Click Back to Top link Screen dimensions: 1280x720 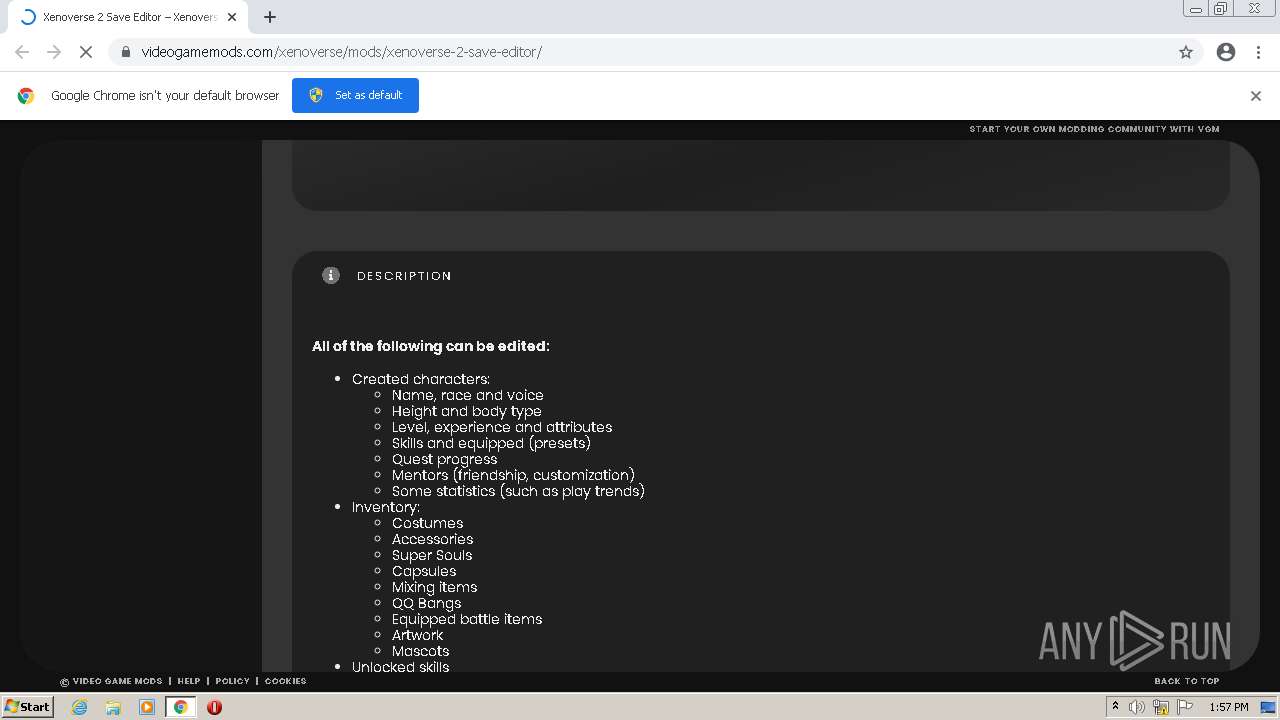pyautogui.click(x=1187, y=681)
